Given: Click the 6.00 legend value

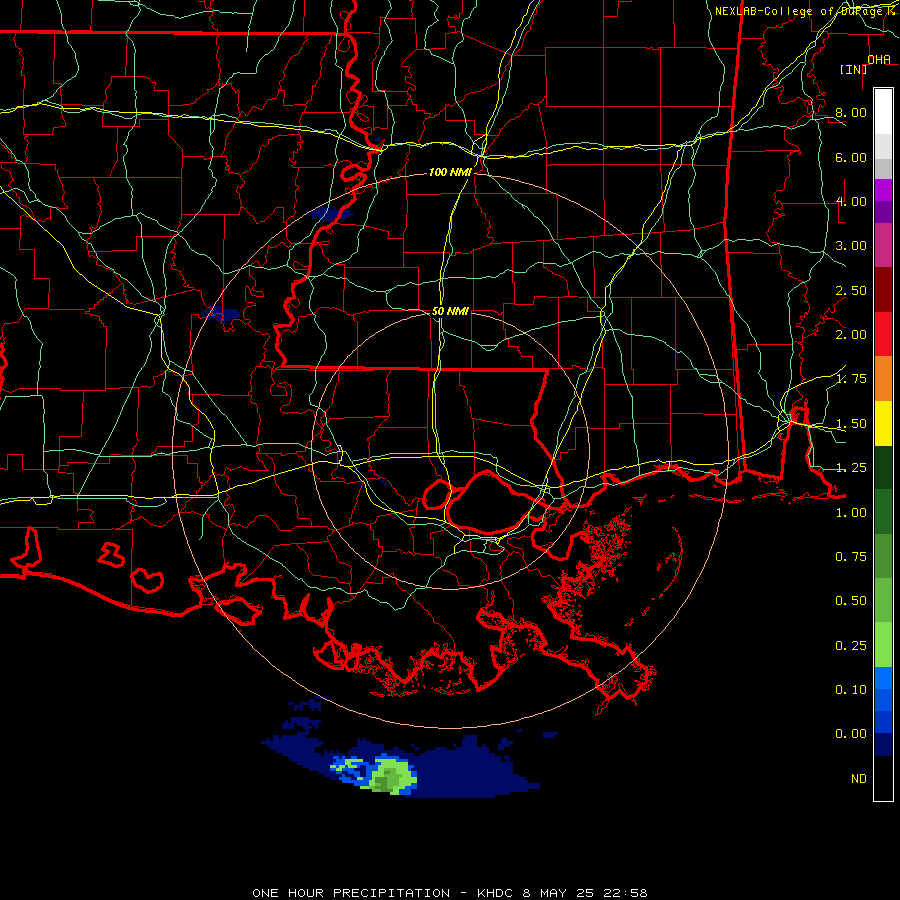Looking at the screenshot, I should 851,157.
